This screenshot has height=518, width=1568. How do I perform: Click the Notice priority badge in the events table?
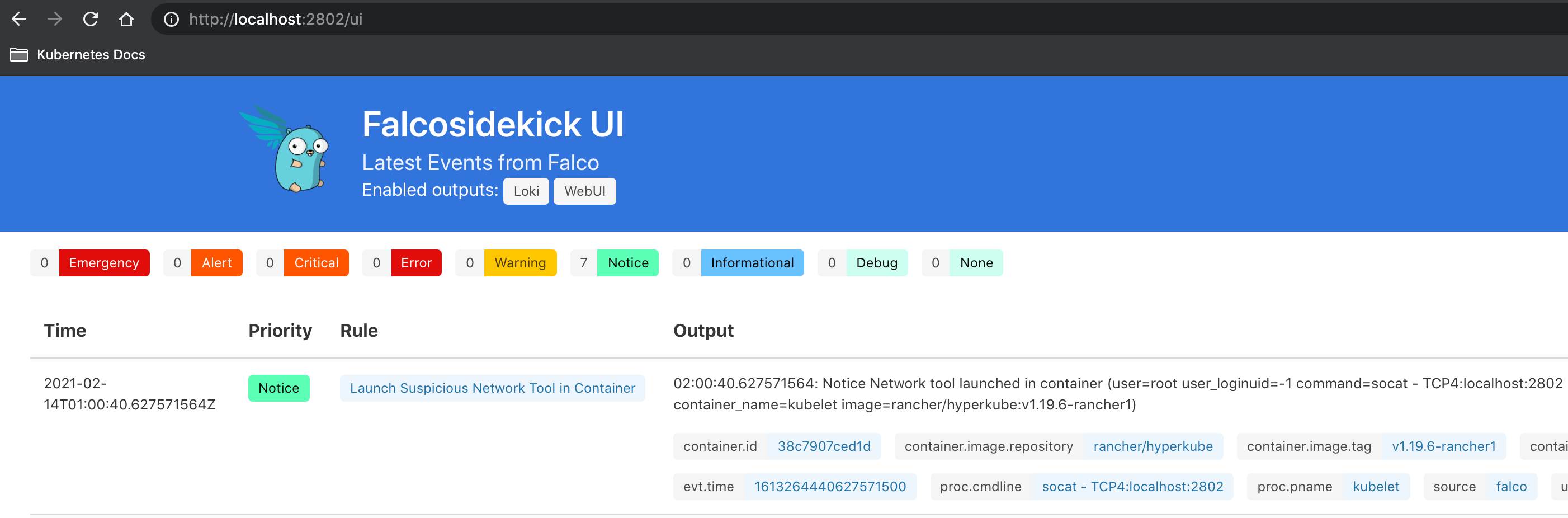coord(279,388)
